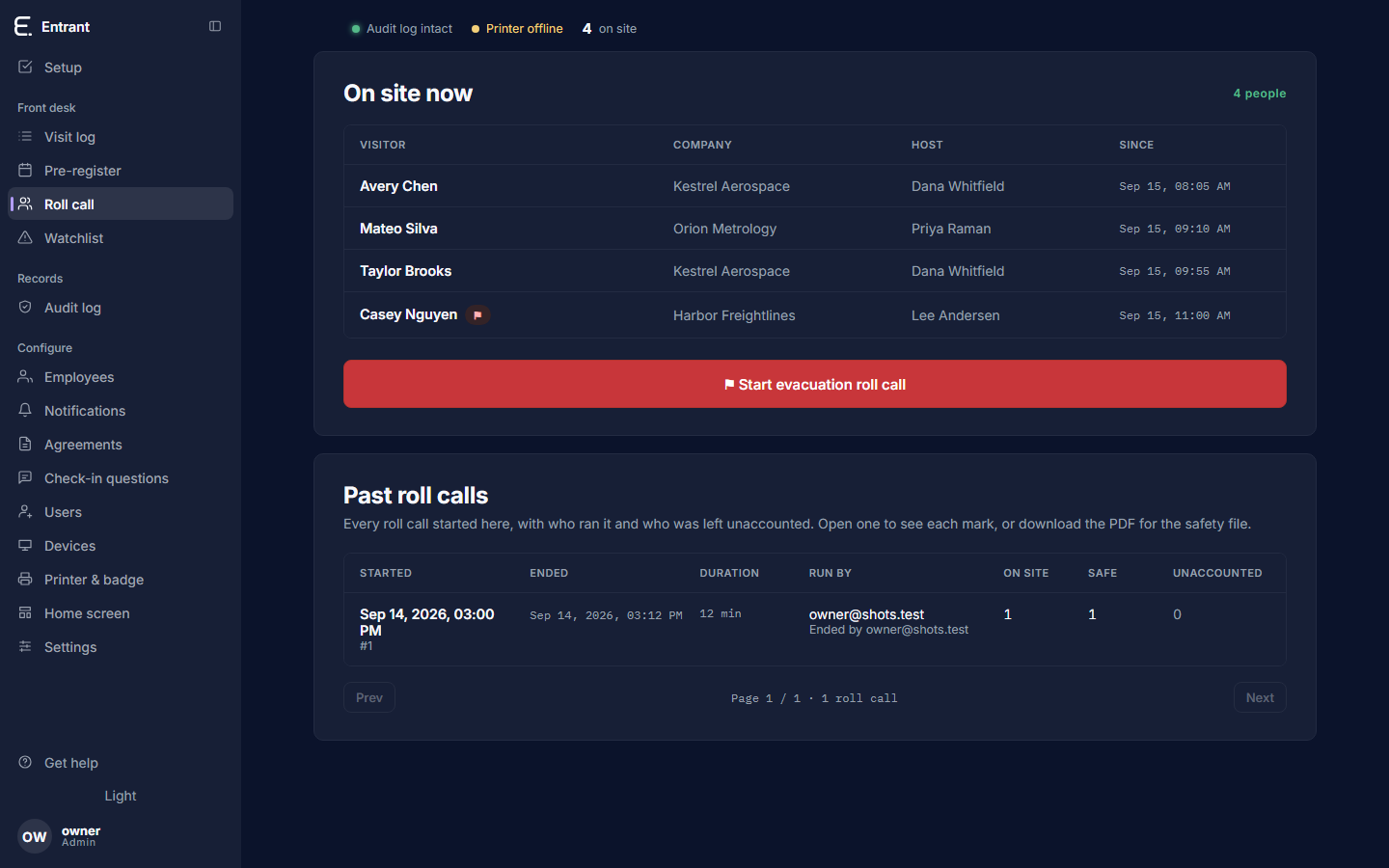This screenshot has height=868, width=1389.
Task: Click the Notifications bell icon
Action: click(25, 410)
